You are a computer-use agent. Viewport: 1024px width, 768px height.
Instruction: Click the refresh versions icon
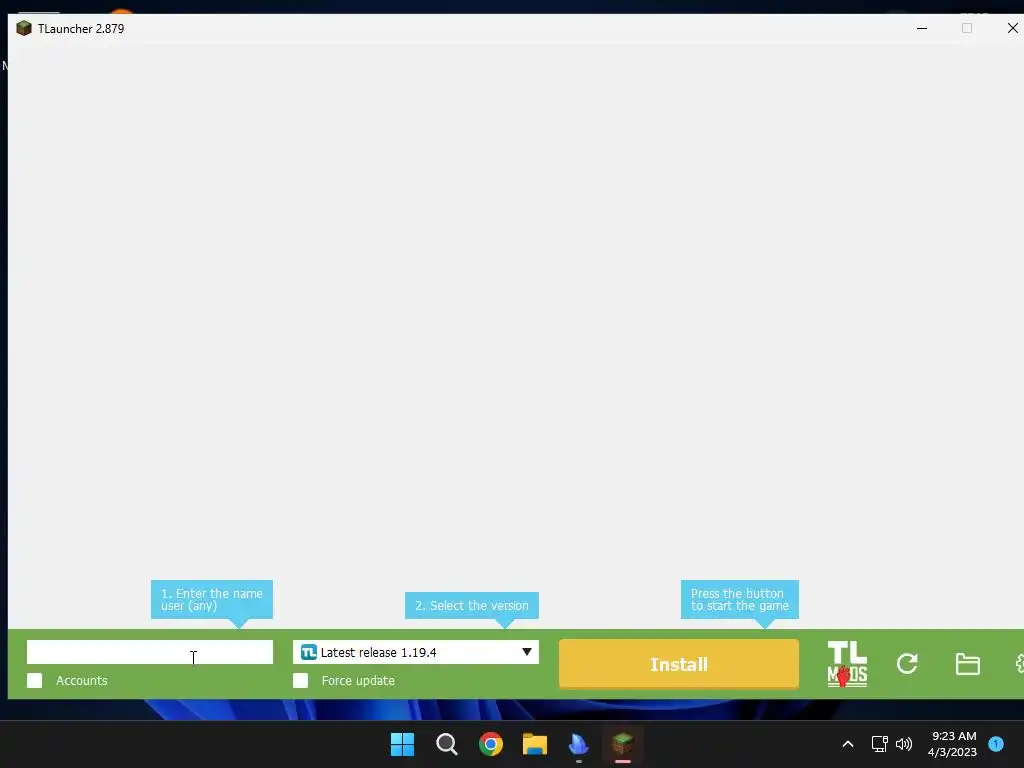coord(907,664)
